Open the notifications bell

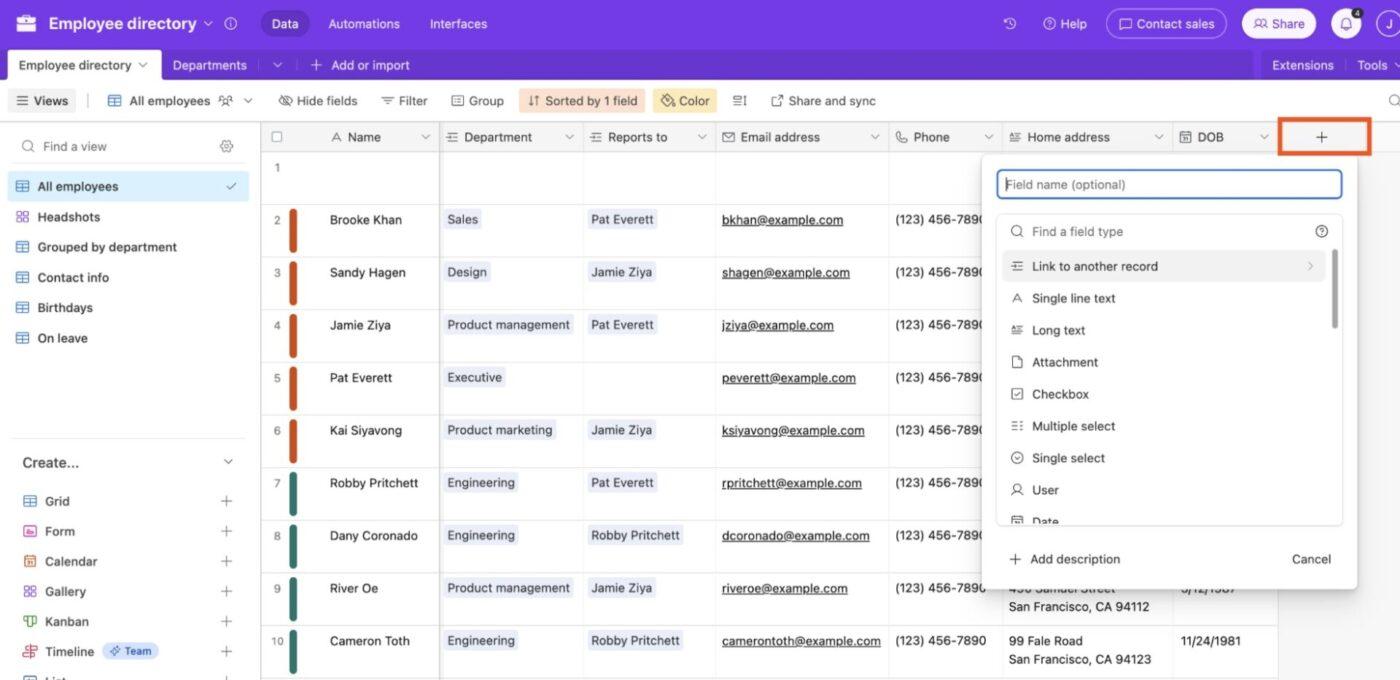1344,22
